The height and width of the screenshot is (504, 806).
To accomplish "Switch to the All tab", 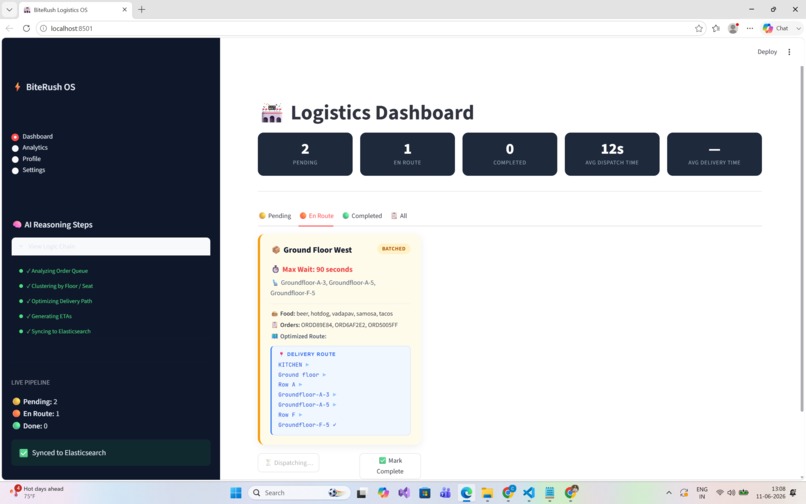I will click(399, 216).
